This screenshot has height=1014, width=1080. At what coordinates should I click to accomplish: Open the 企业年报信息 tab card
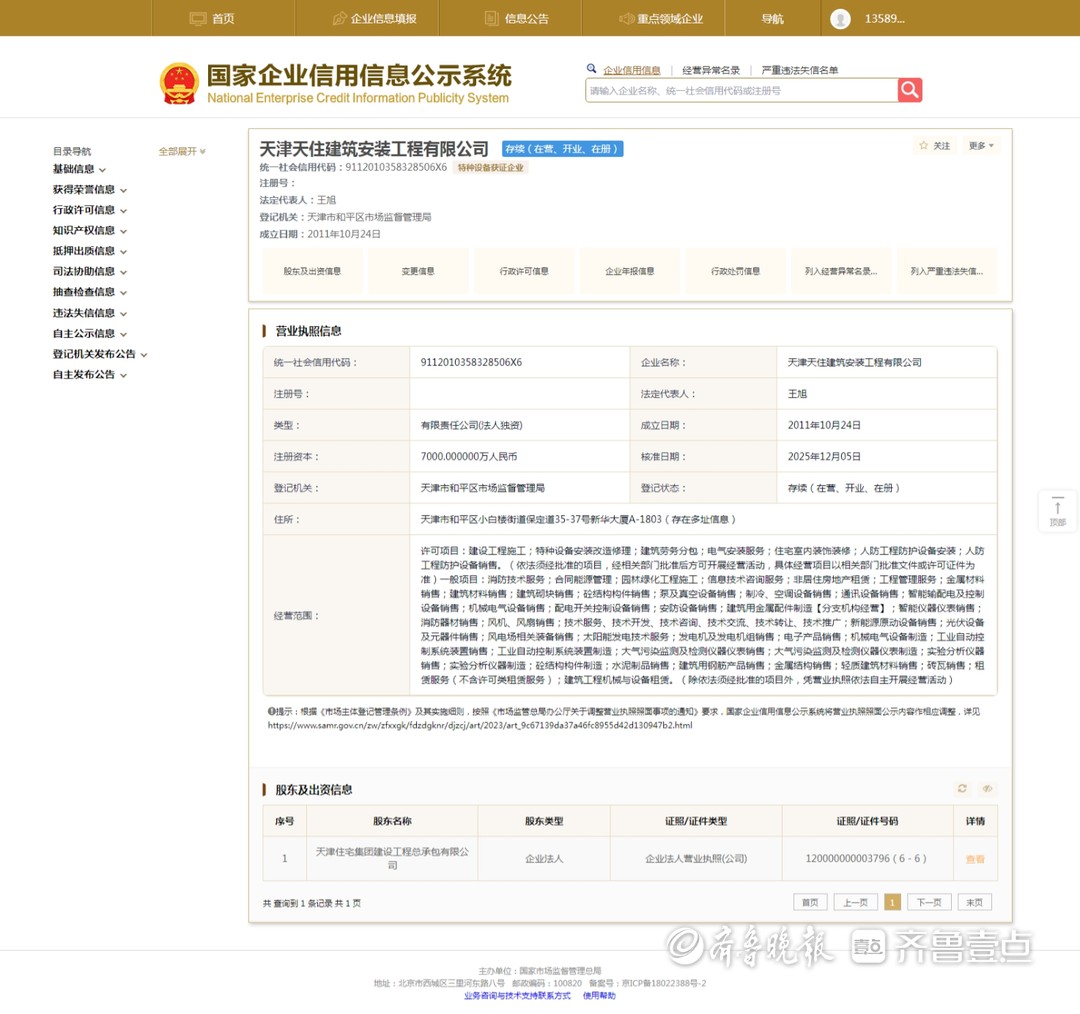(x=630, y=271)
